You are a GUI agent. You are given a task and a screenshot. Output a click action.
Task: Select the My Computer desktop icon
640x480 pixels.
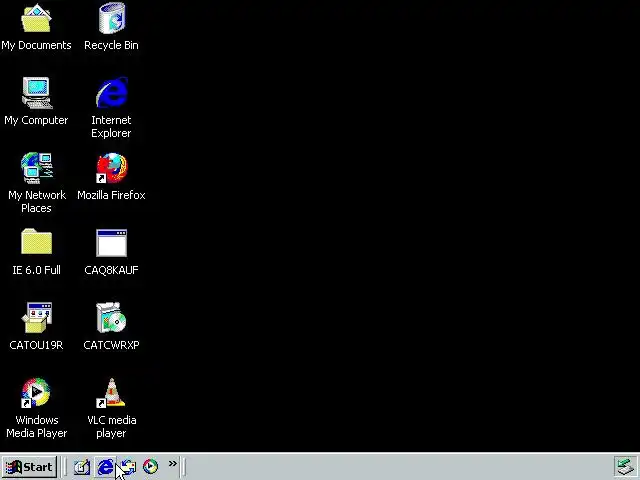(x=37, y=93)
